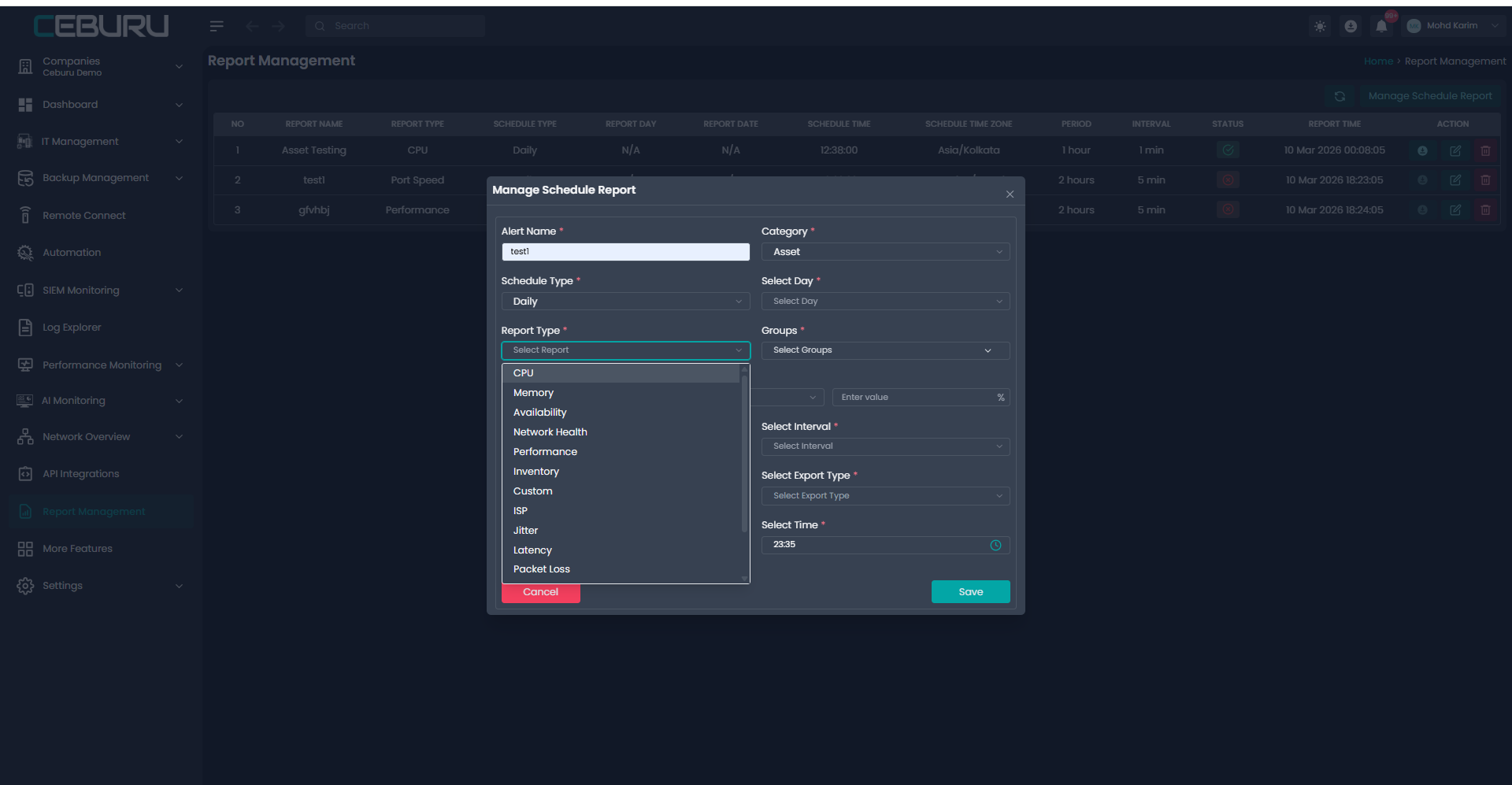Click the Network Overview sidebar icon

(25, 437)
